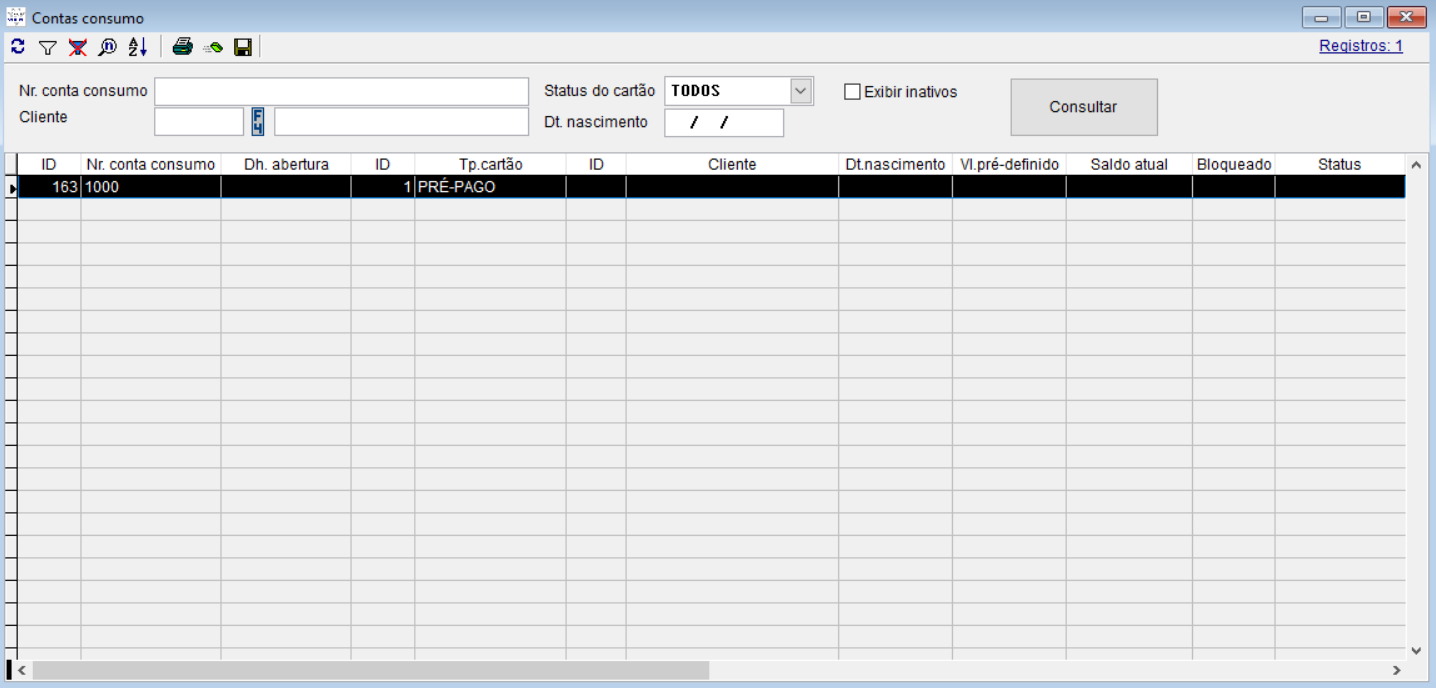Click the vertical scrollbar down arrow

point(1416,650)
